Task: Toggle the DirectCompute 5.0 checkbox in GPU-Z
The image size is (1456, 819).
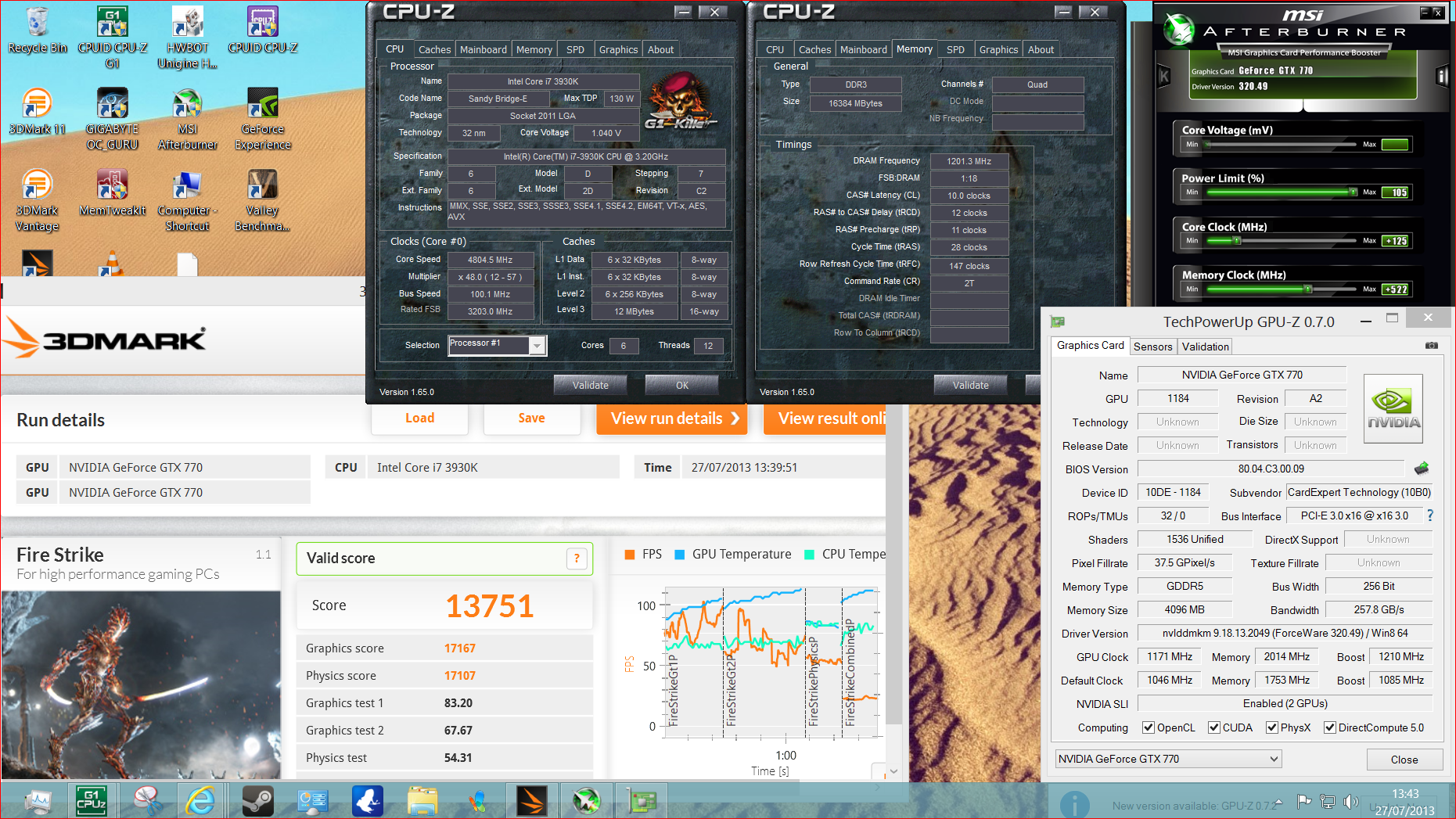Action: [1330, 727]
